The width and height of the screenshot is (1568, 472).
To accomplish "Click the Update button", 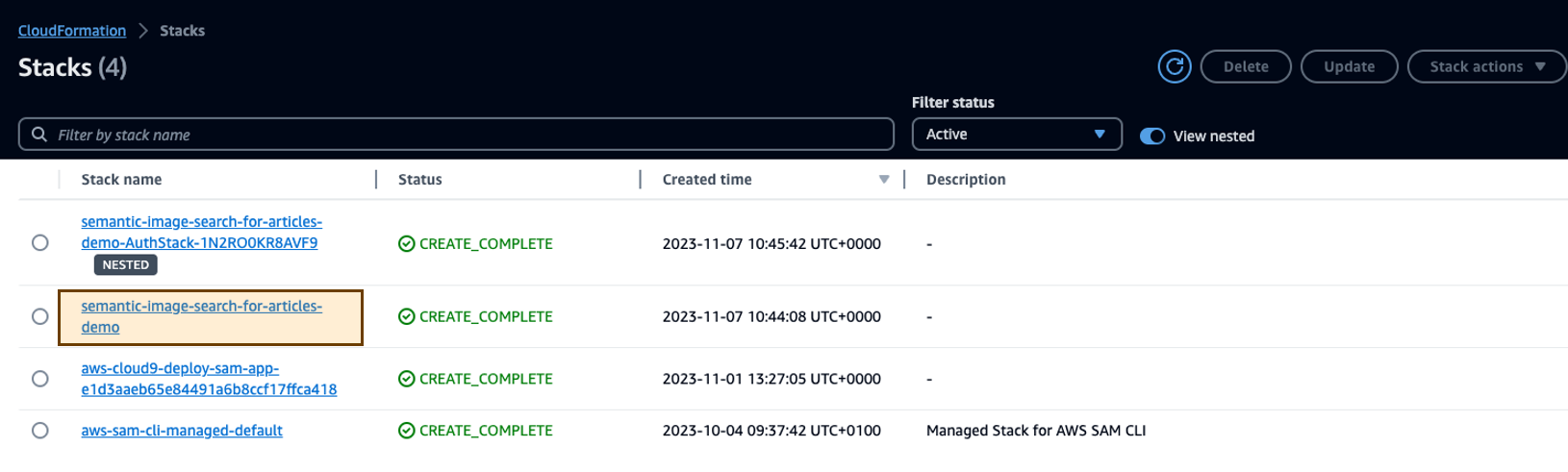I will click(1349, 66).
